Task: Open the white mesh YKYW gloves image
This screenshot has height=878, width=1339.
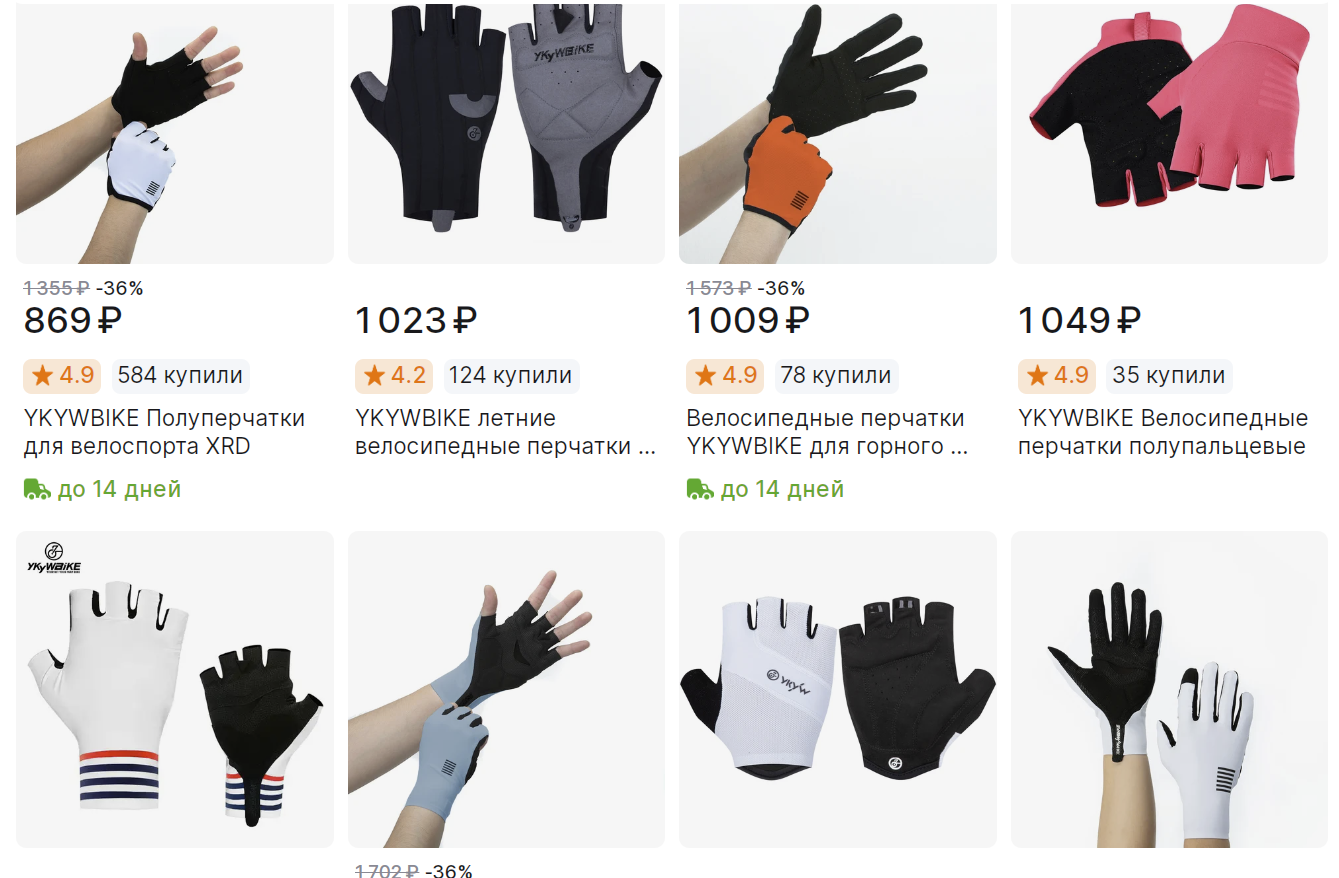Action: (838, 689)
